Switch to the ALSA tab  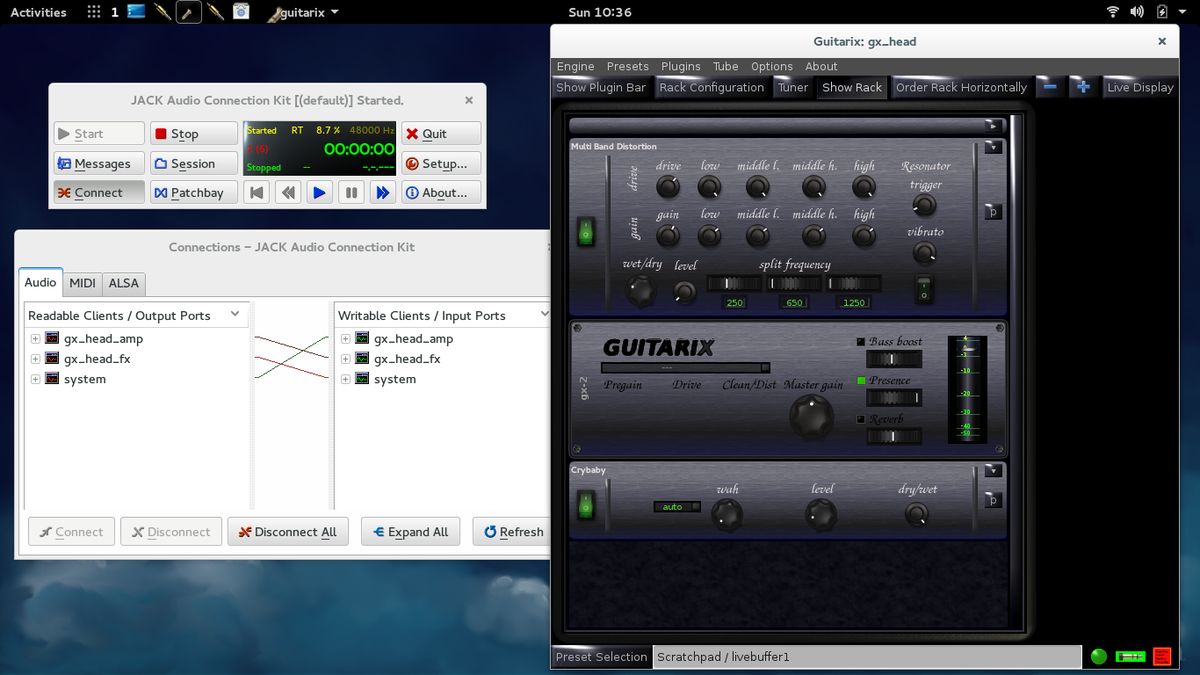click(x=124, y=283)
